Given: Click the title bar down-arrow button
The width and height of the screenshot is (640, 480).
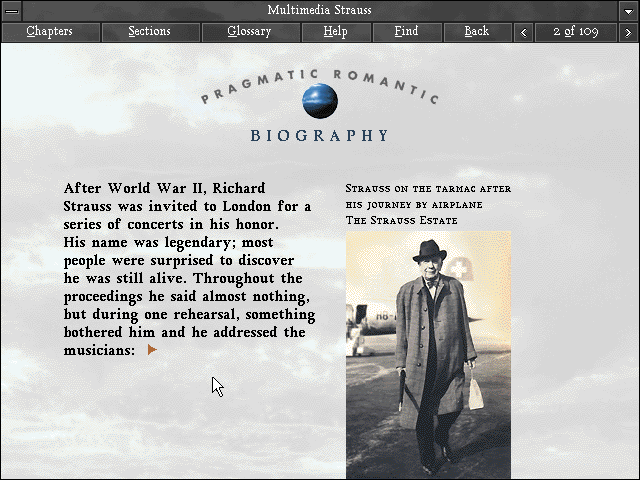Looking at the screenshot, I should (x=629, y=11).
